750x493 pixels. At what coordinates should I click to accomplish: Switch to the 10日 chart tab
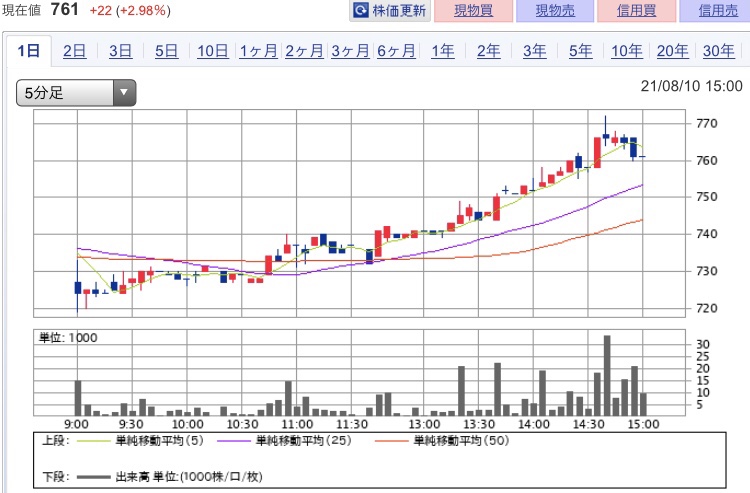(x=213, y=50)
